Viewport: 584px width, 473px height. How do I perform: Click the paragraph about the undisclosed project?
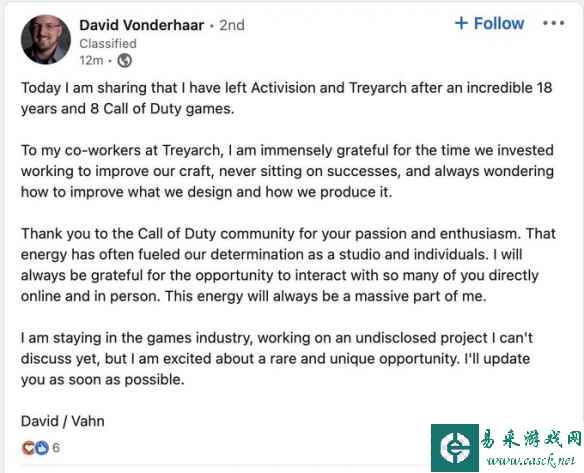(277, 359)
